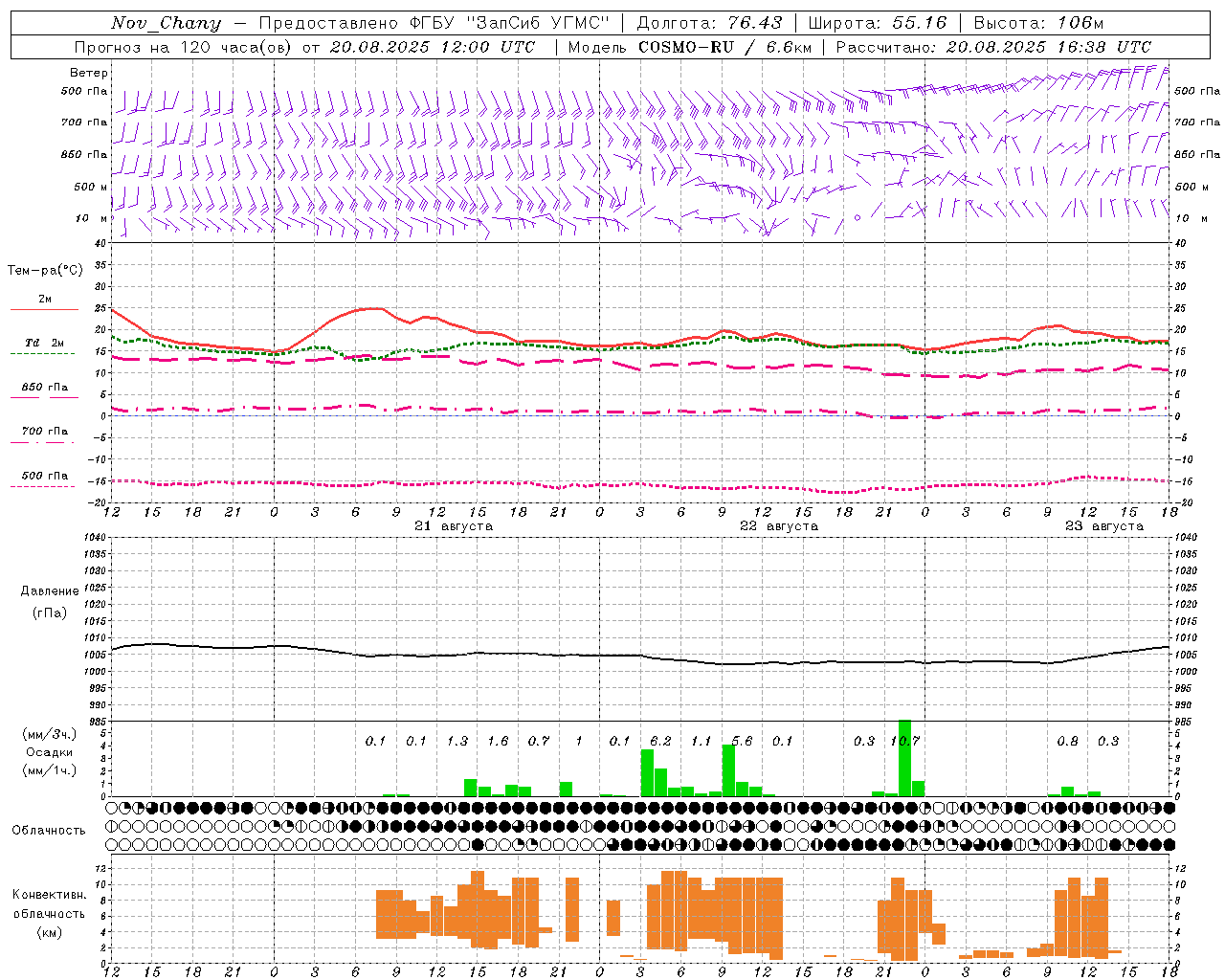Click the "Ветер" panel label
The width and height of the screenshot is (1225, 980).
coord(89,73)
